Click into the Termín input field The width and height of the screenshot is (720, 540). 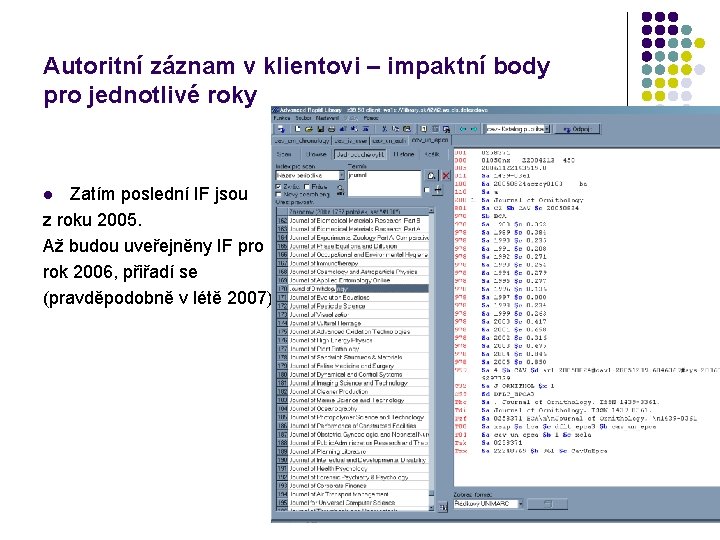(384, 183)
